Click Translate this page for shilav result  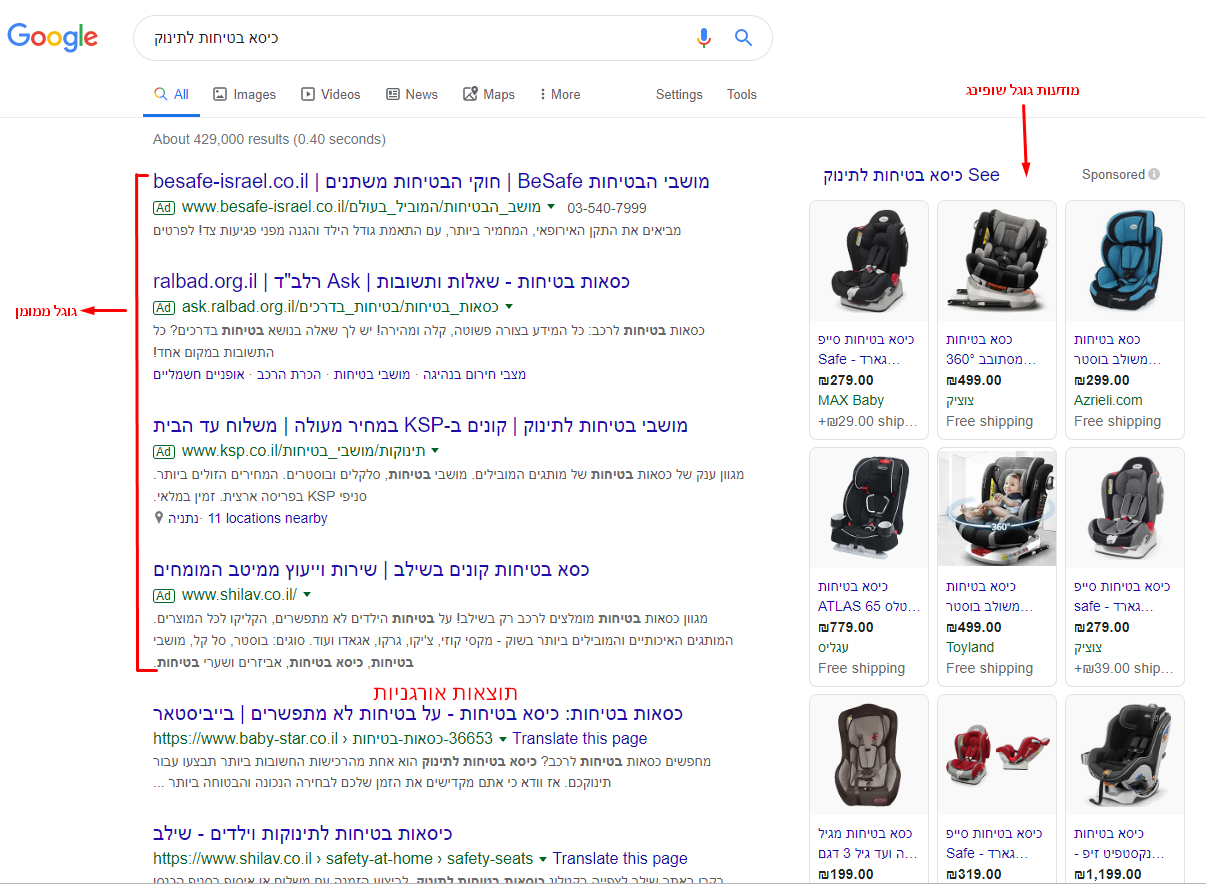[x=620, y=858]
